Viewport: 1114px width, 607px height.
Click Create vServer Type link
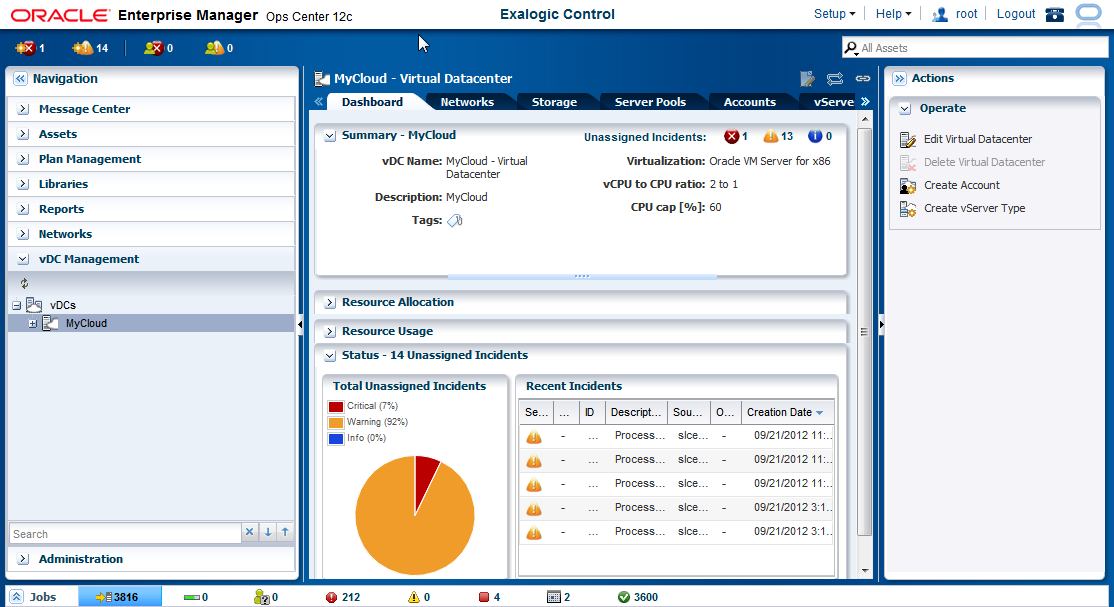(974, 208)
